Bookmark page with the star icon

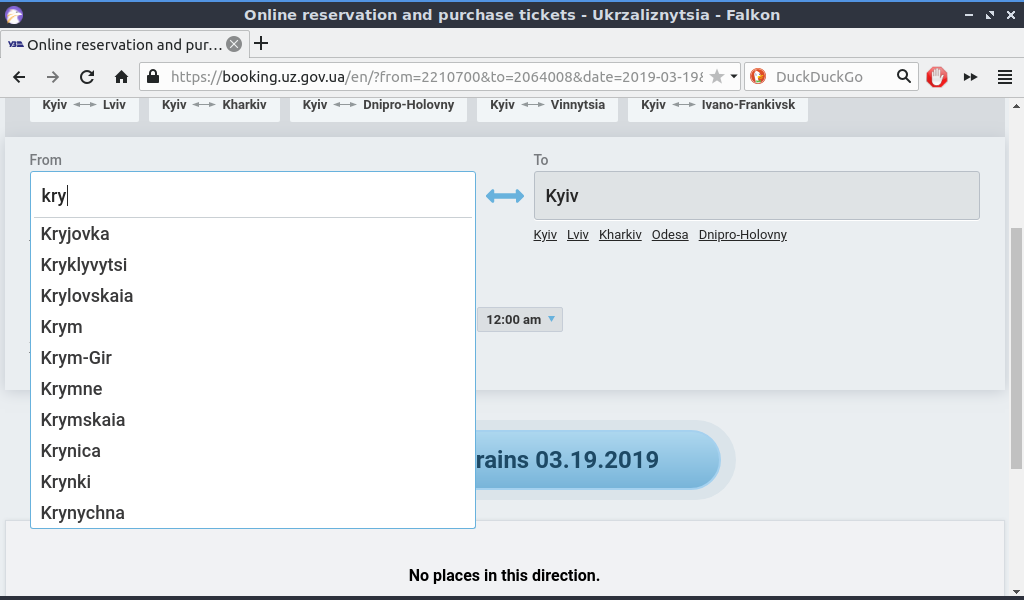(716, 77)
